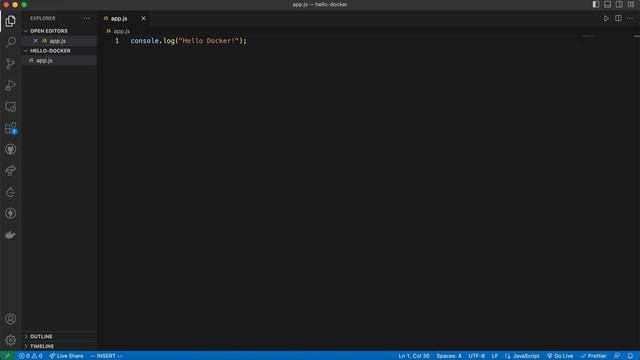Open Explorer Views and More Actions ellipsis
This screenshot has height=360, width=640.
(87, 18)
